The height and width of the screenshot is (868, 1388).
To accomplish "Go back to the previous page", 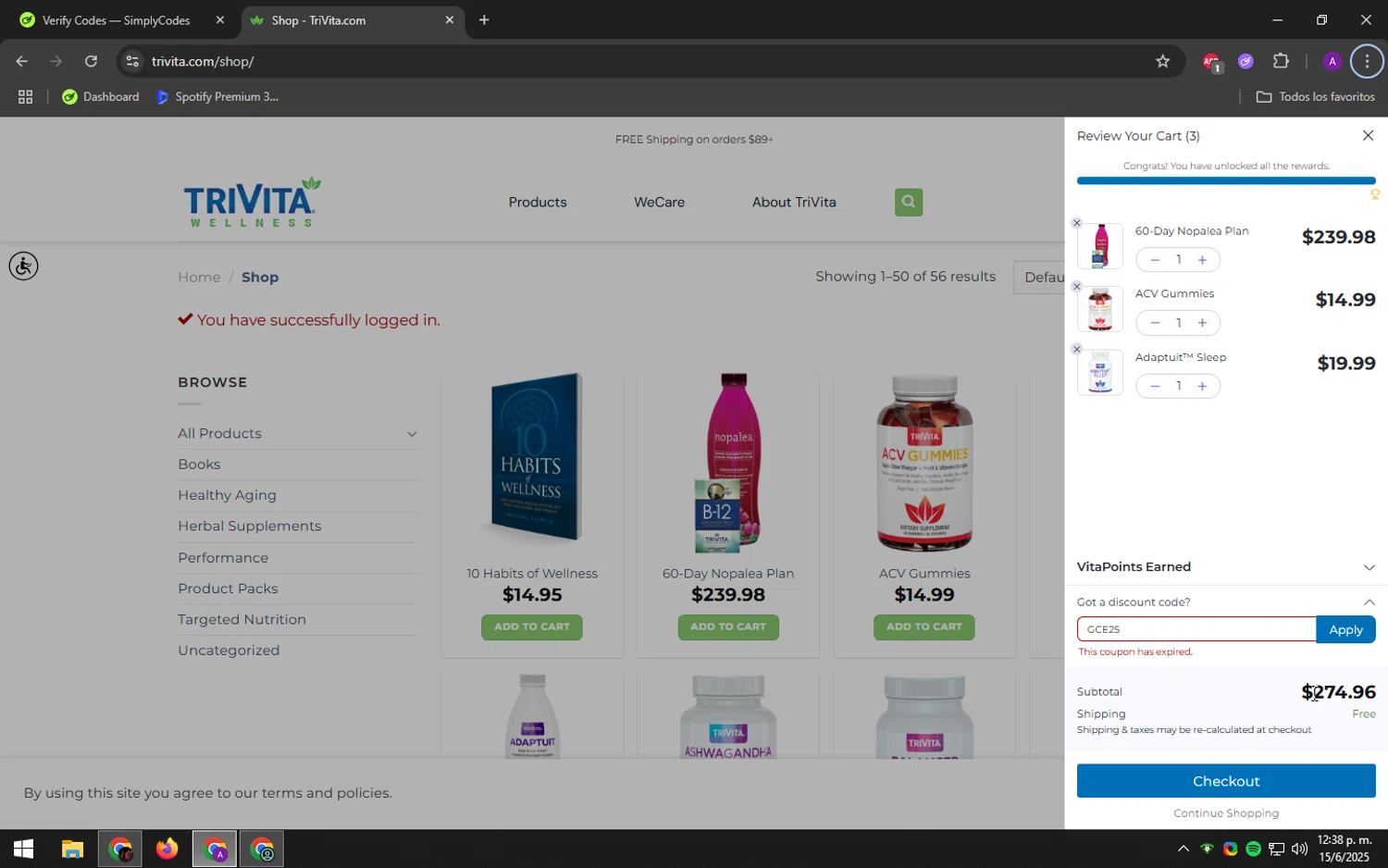I will [x=21, y=61].
